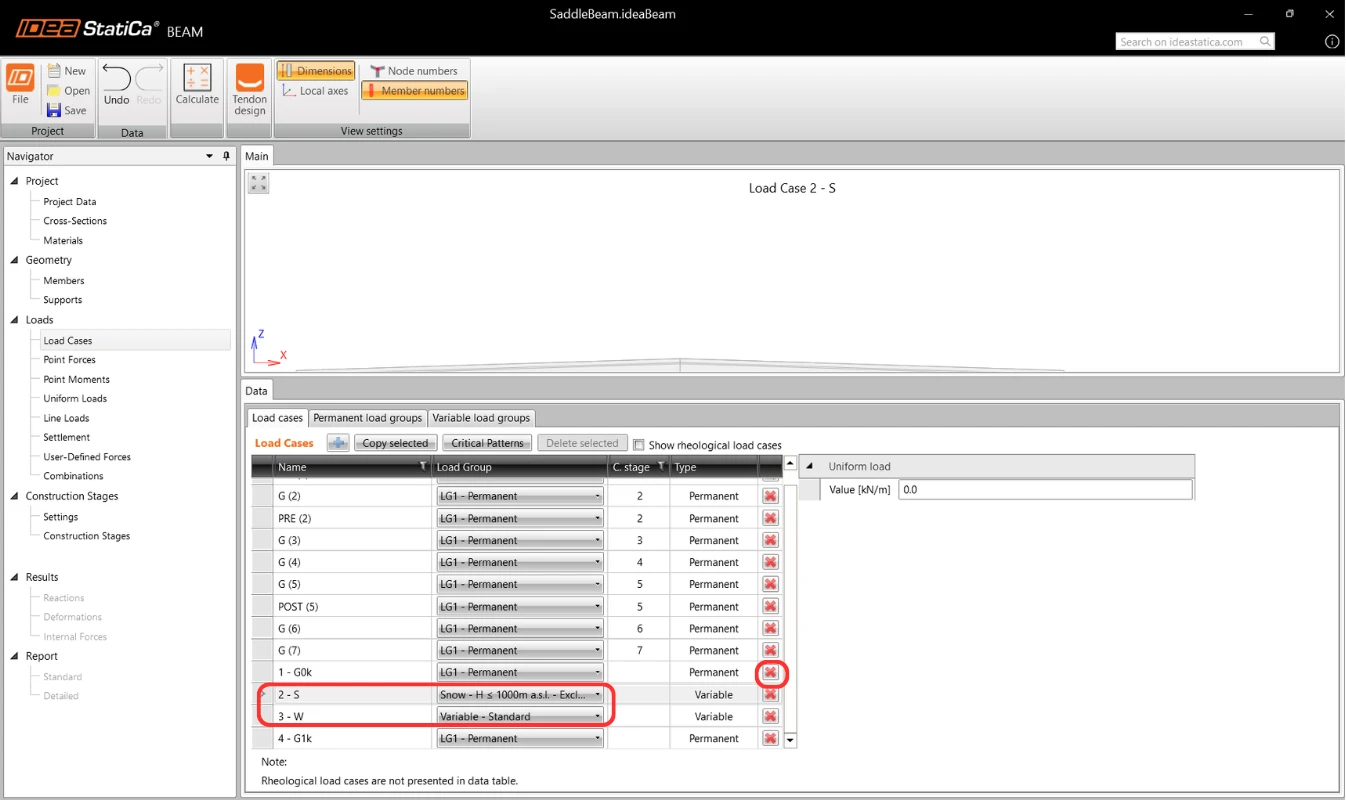The image size is (1346, 800).
Task: Collapse the Results tree node
Action: tap(15, 577)
